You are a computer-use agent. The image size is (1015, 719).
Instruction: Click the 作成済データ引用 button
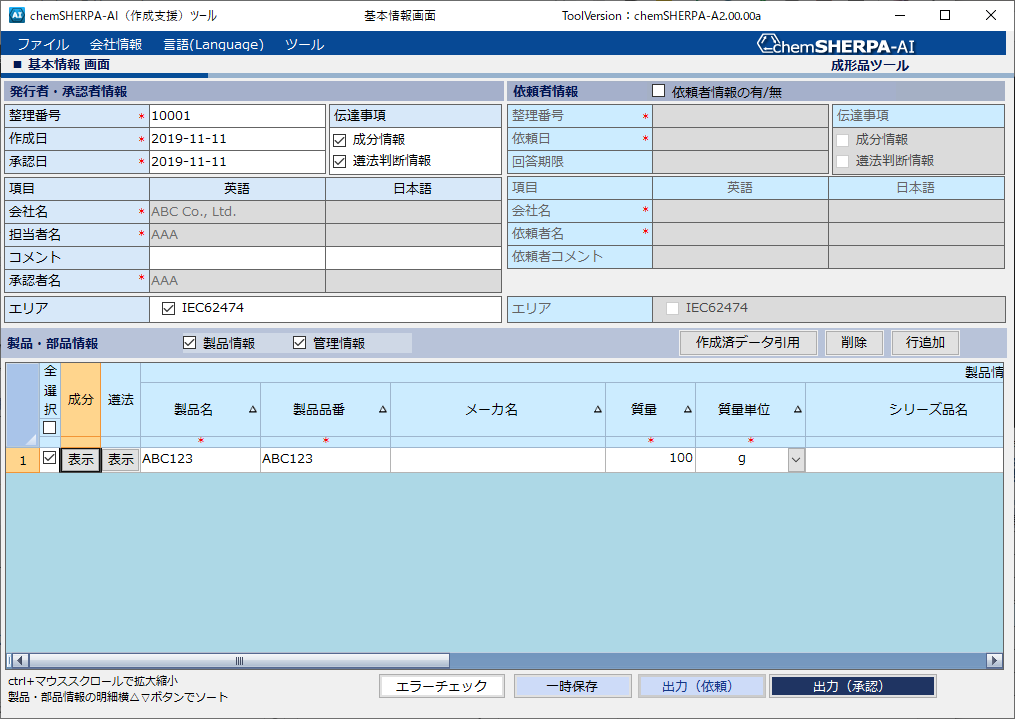pyautogui.click(x=747, y=342)
